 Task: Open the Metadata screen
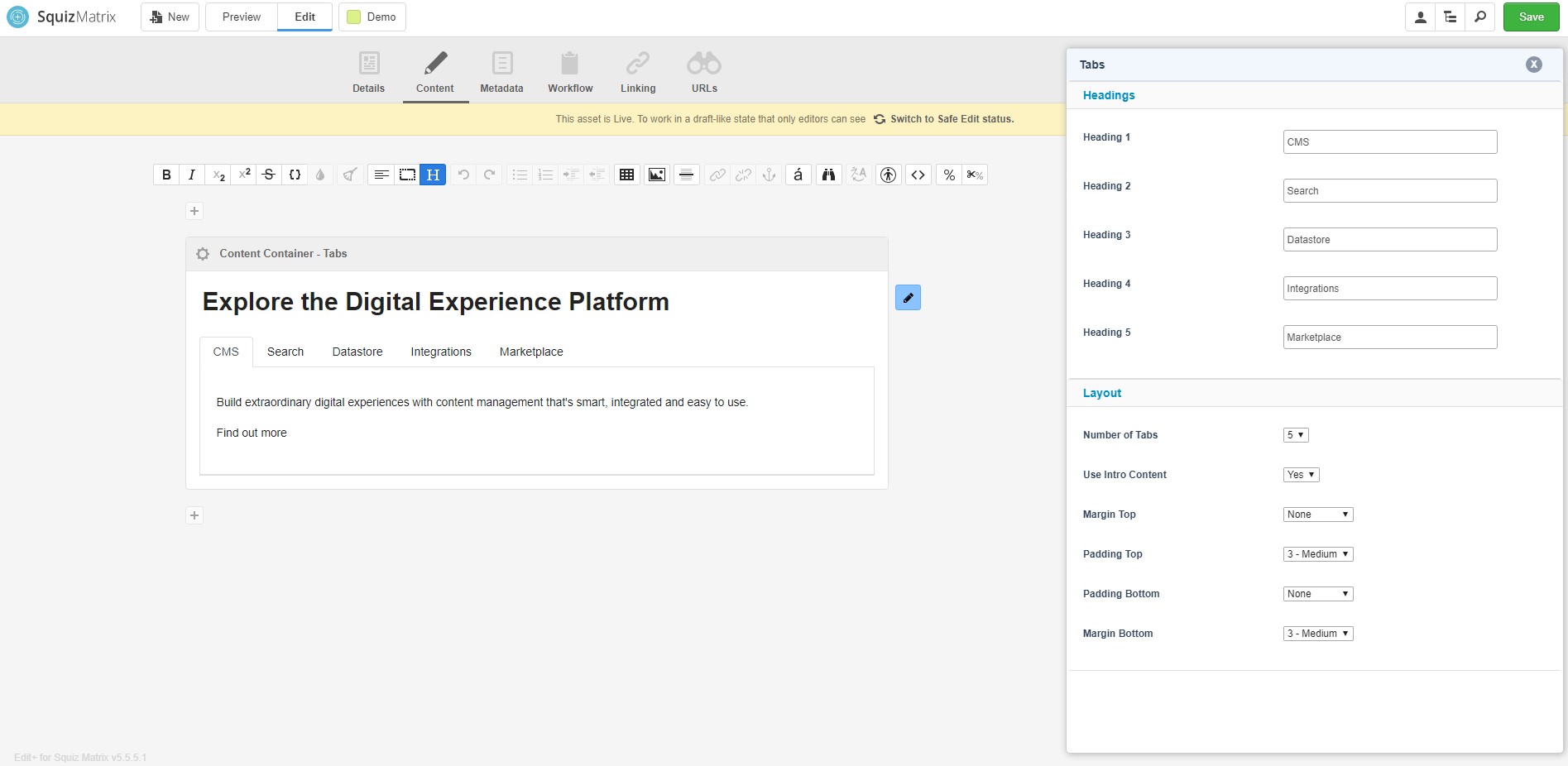(501, 72)
